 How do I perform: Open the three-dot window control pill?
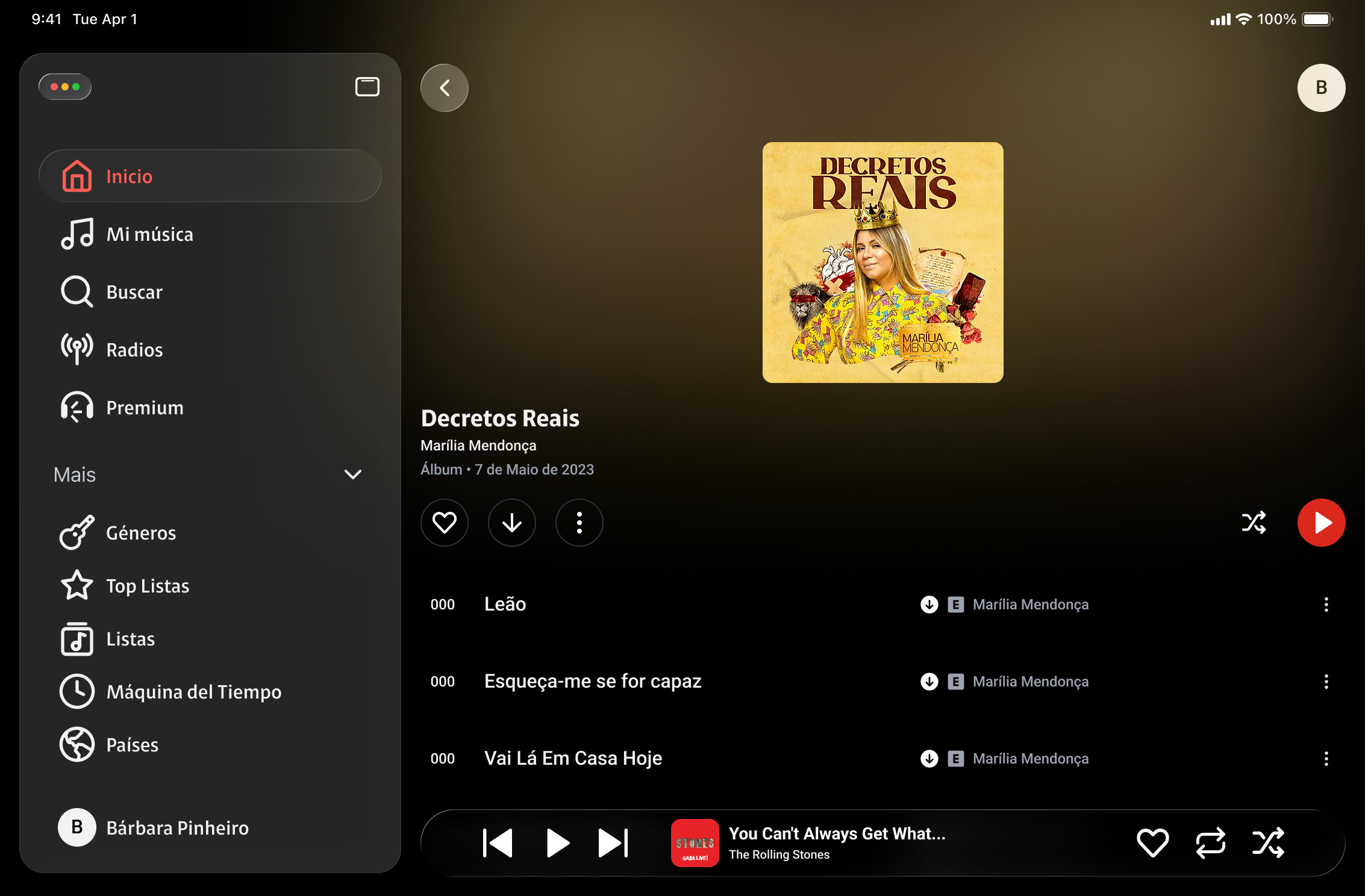pyautogui.click(x=65, y=87)
